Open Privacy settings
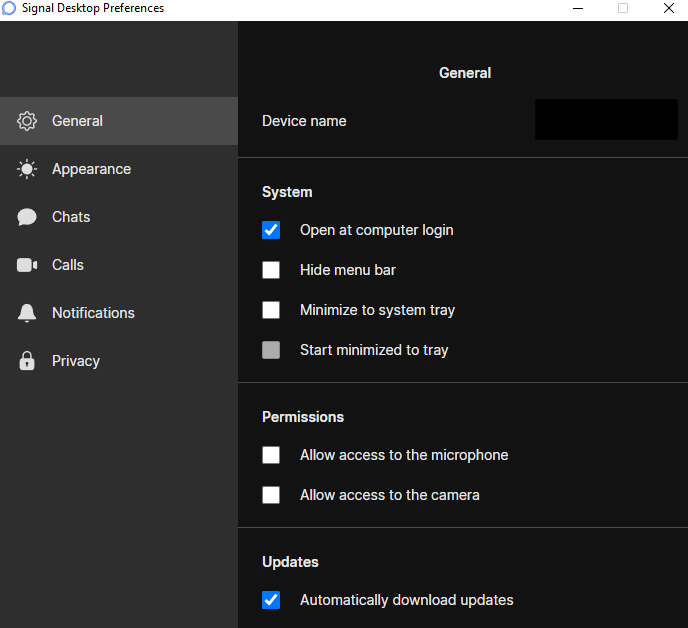The height and width of the screenshot is (628, 688). point(119,361)
